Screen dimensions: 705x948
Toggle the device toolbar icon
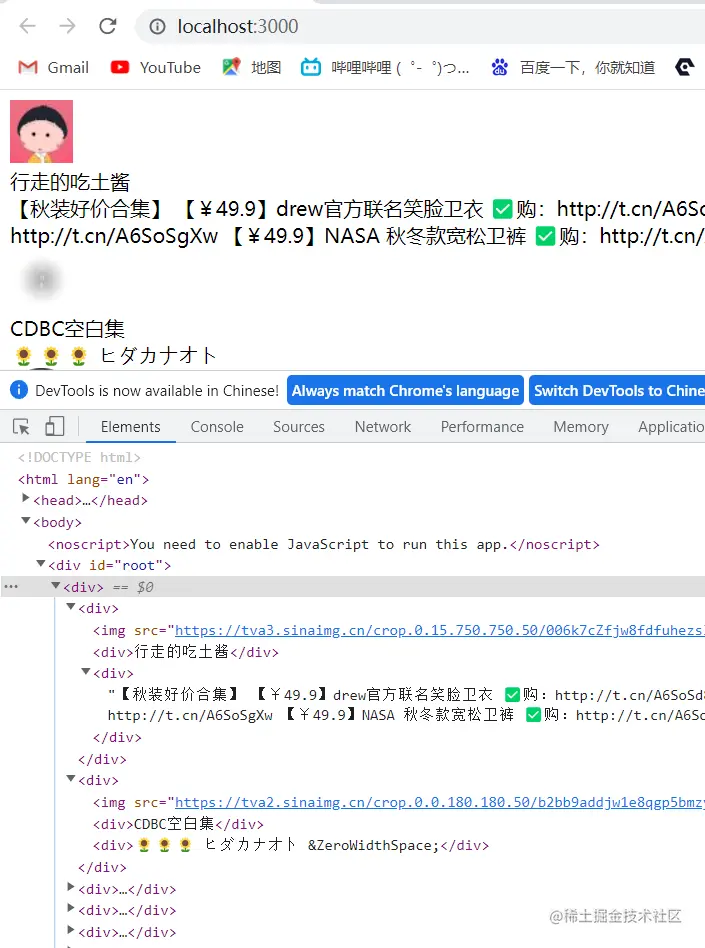[x=54, y=426]
